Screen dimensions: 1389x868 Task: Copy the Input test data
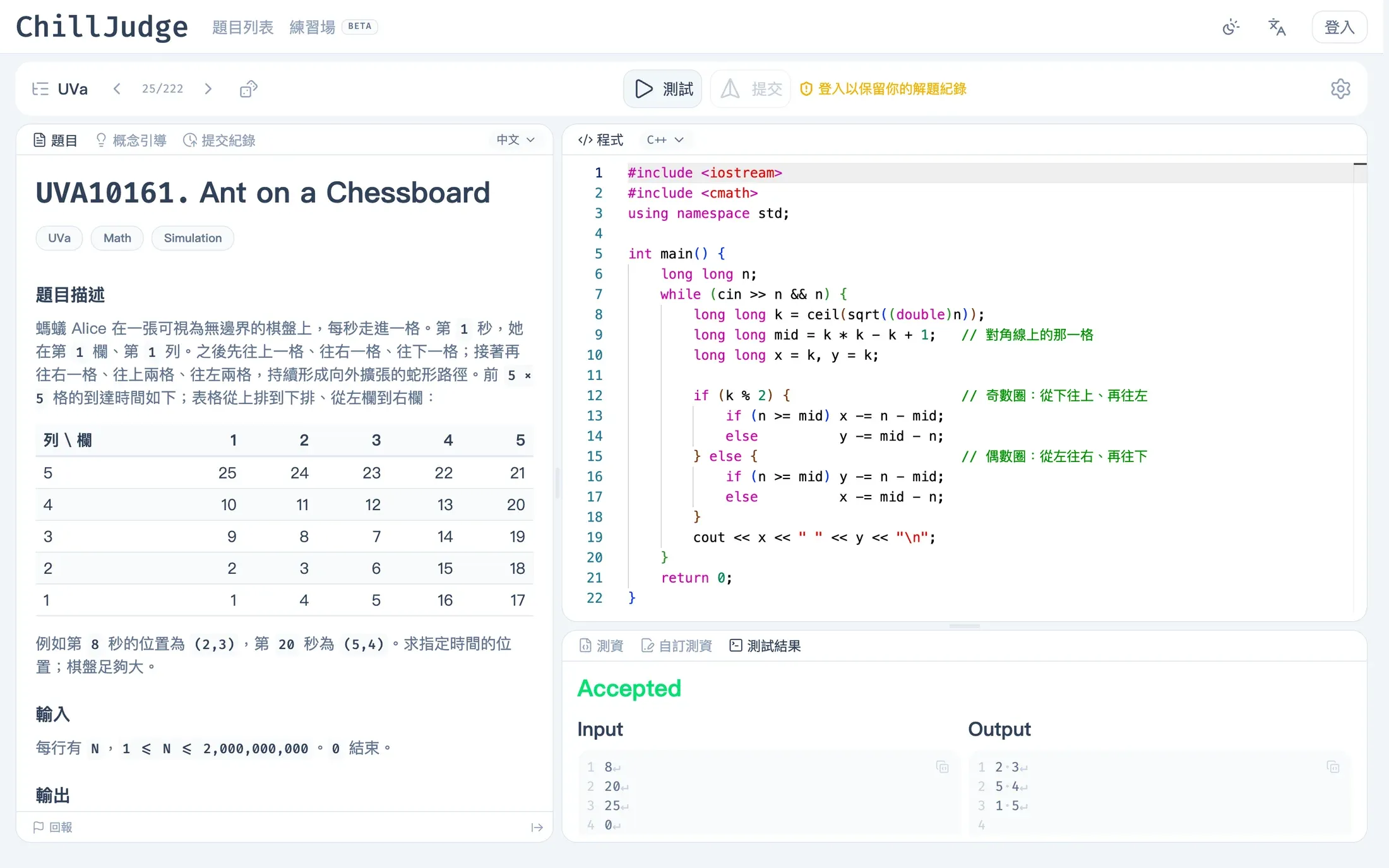(943, 767)
